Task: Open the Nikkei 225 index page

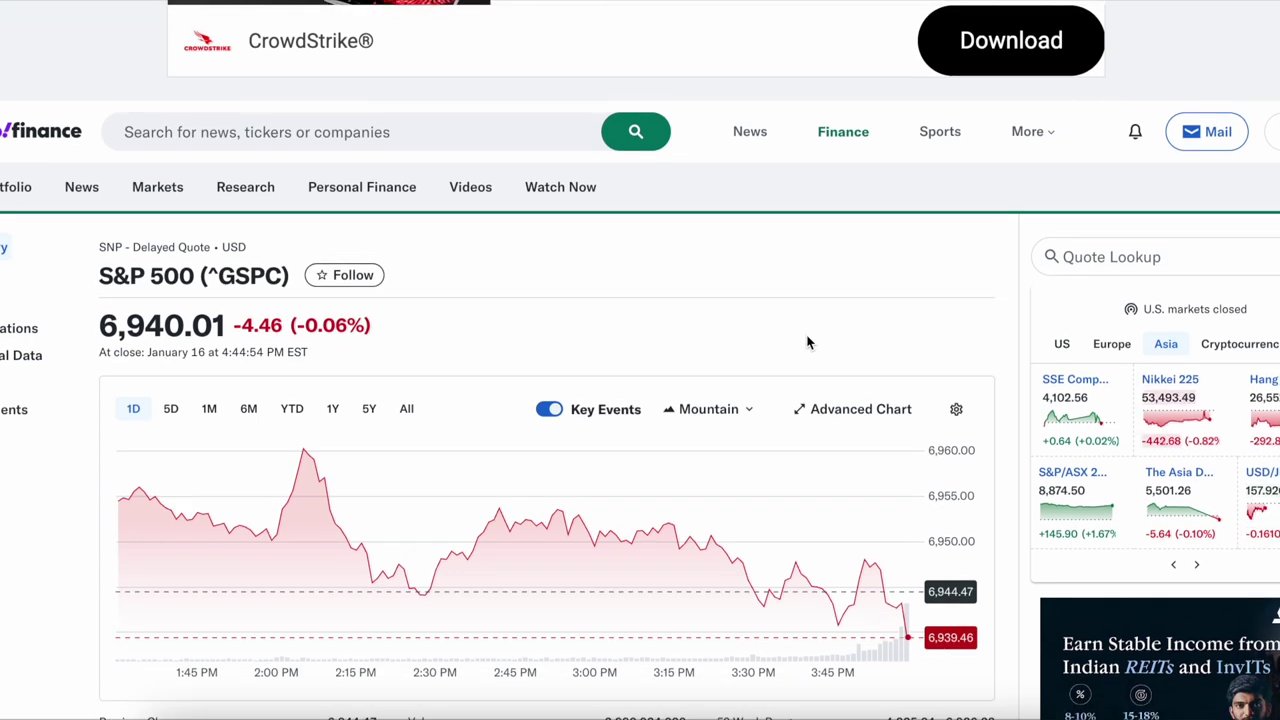Action: [x=1170, y=379]
